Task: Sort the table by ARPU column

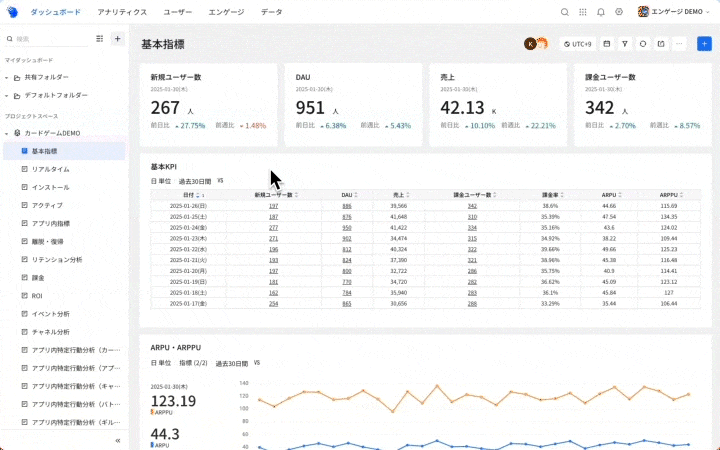Action: click(620, 195)
